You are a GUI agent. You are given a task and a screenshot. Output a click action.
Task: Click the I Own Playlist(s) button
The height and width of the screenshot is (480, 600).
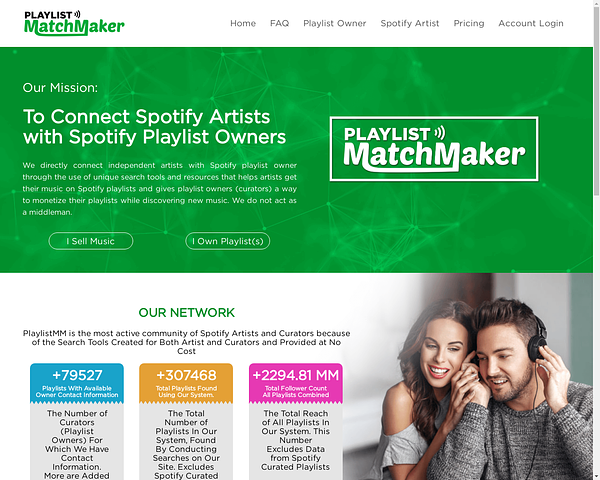[x=228, y=241]
